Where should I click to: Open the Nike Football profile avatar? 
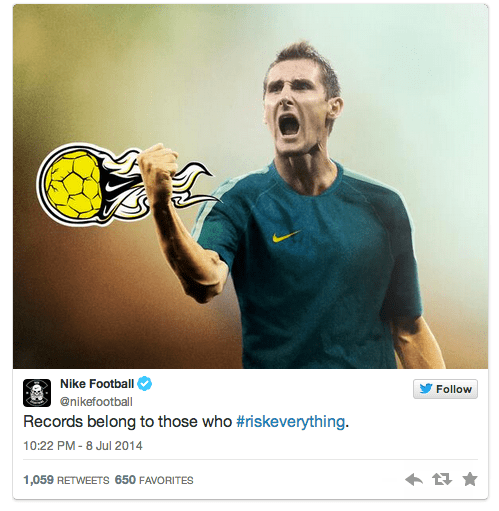click(x=37, y=393)
